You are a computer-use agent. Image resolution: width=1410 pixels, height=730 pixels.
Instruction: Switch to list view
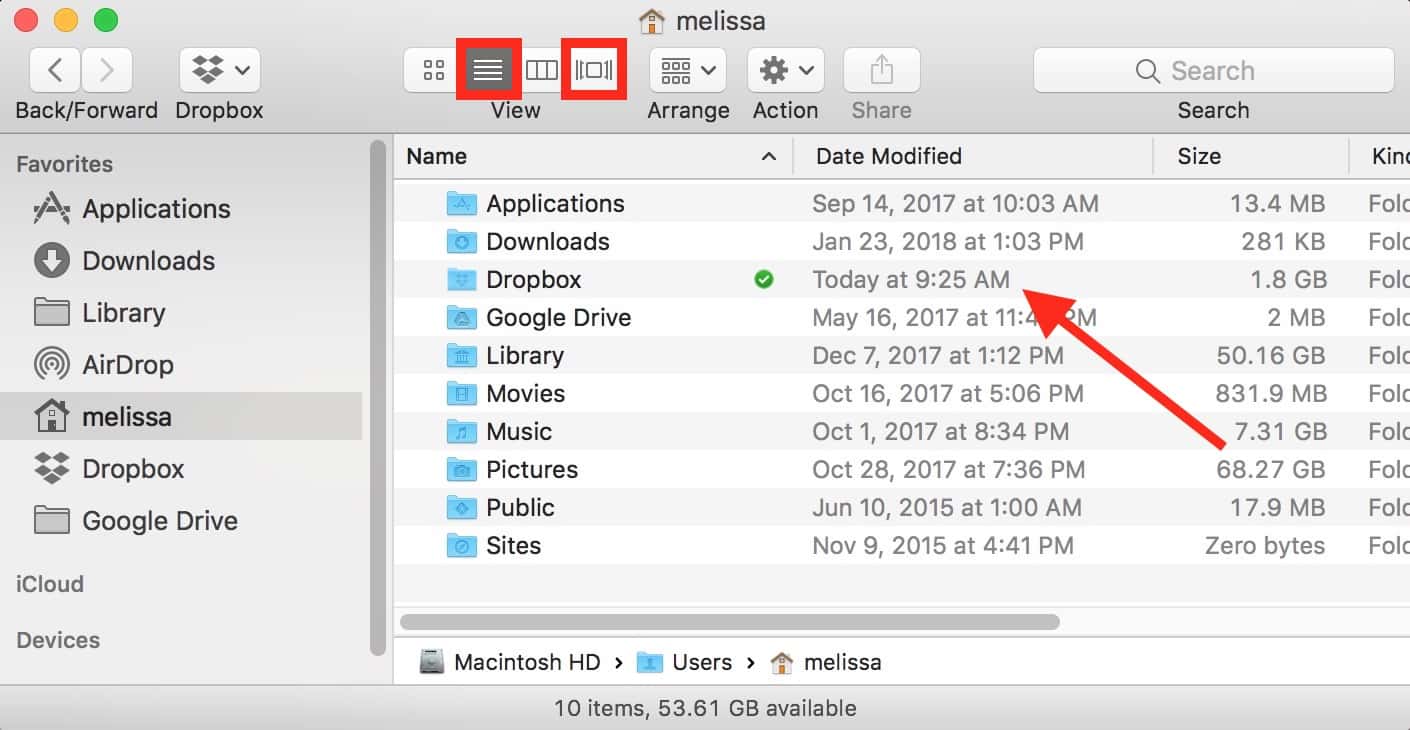pos(488,70)
